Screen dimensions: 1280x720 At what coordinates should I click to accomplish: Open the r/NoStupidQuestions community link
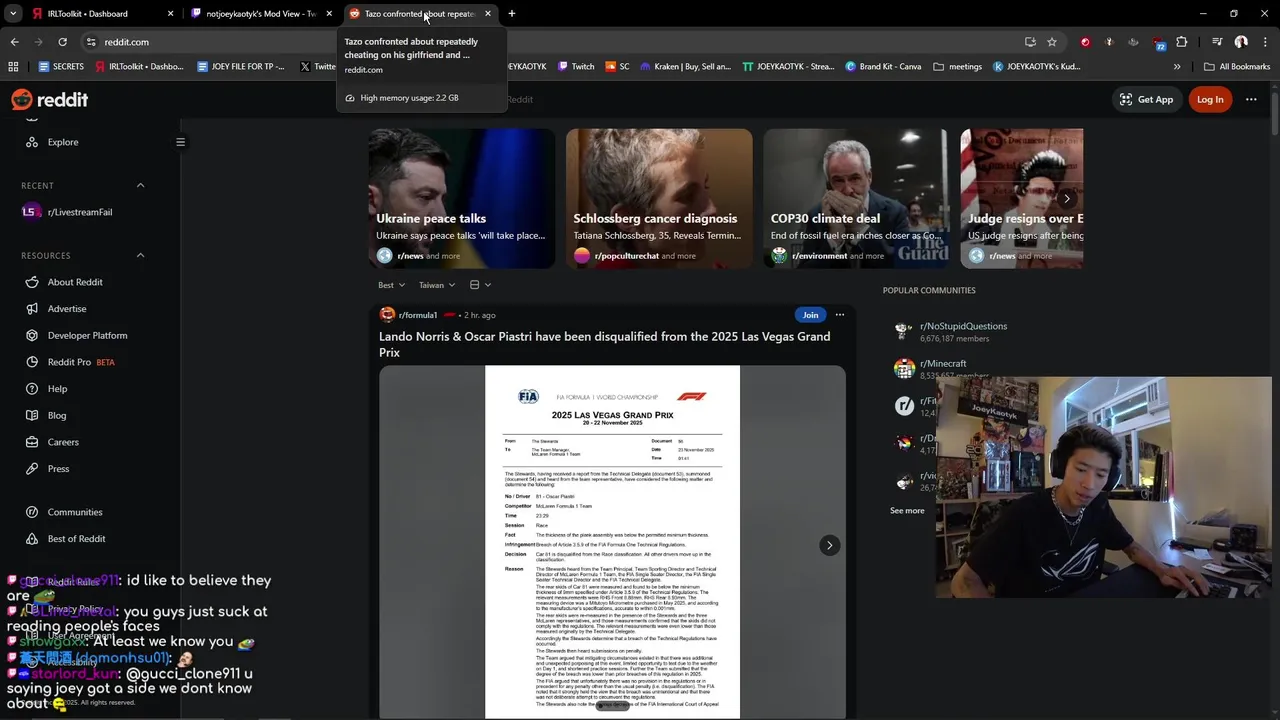(963, 326)
